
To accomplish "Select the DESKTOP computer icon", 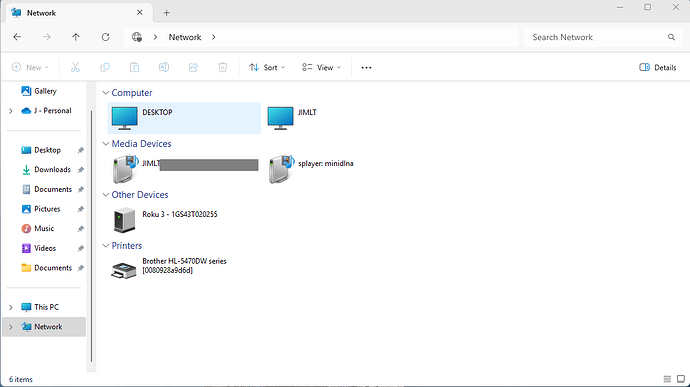I will point(125,118).
